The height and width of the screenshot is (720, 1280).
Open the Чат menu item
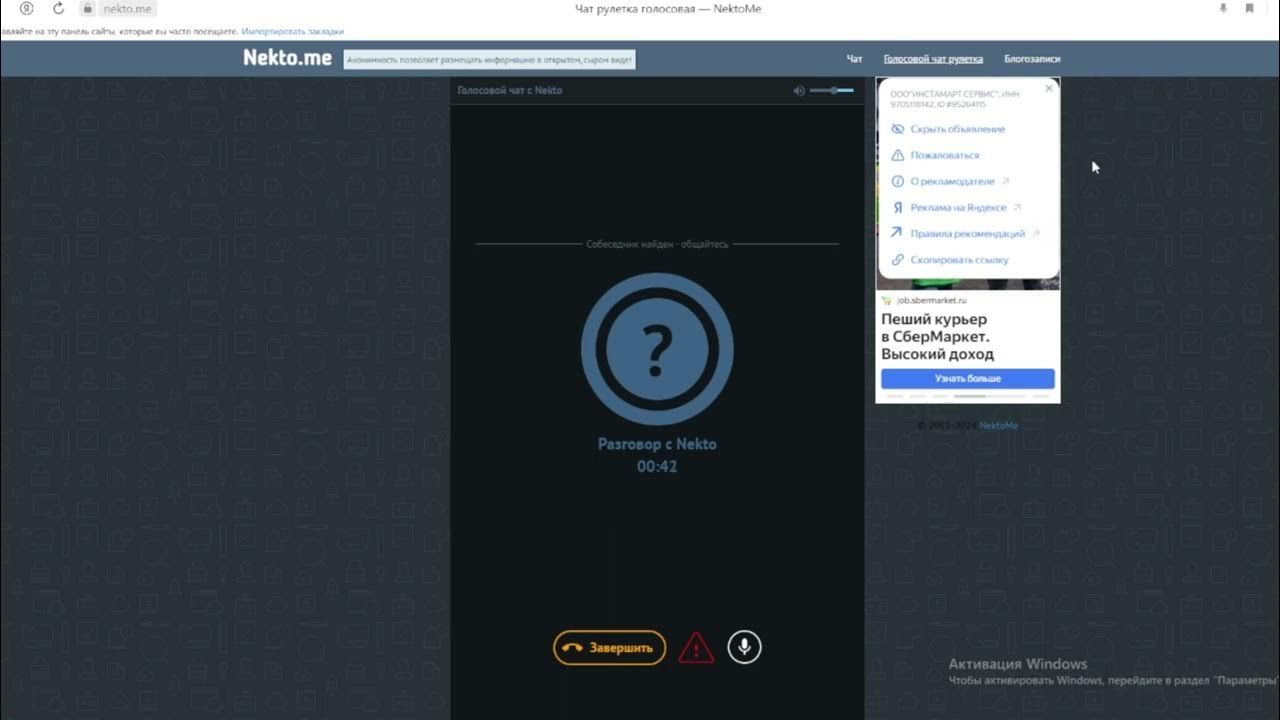[855, 59]
